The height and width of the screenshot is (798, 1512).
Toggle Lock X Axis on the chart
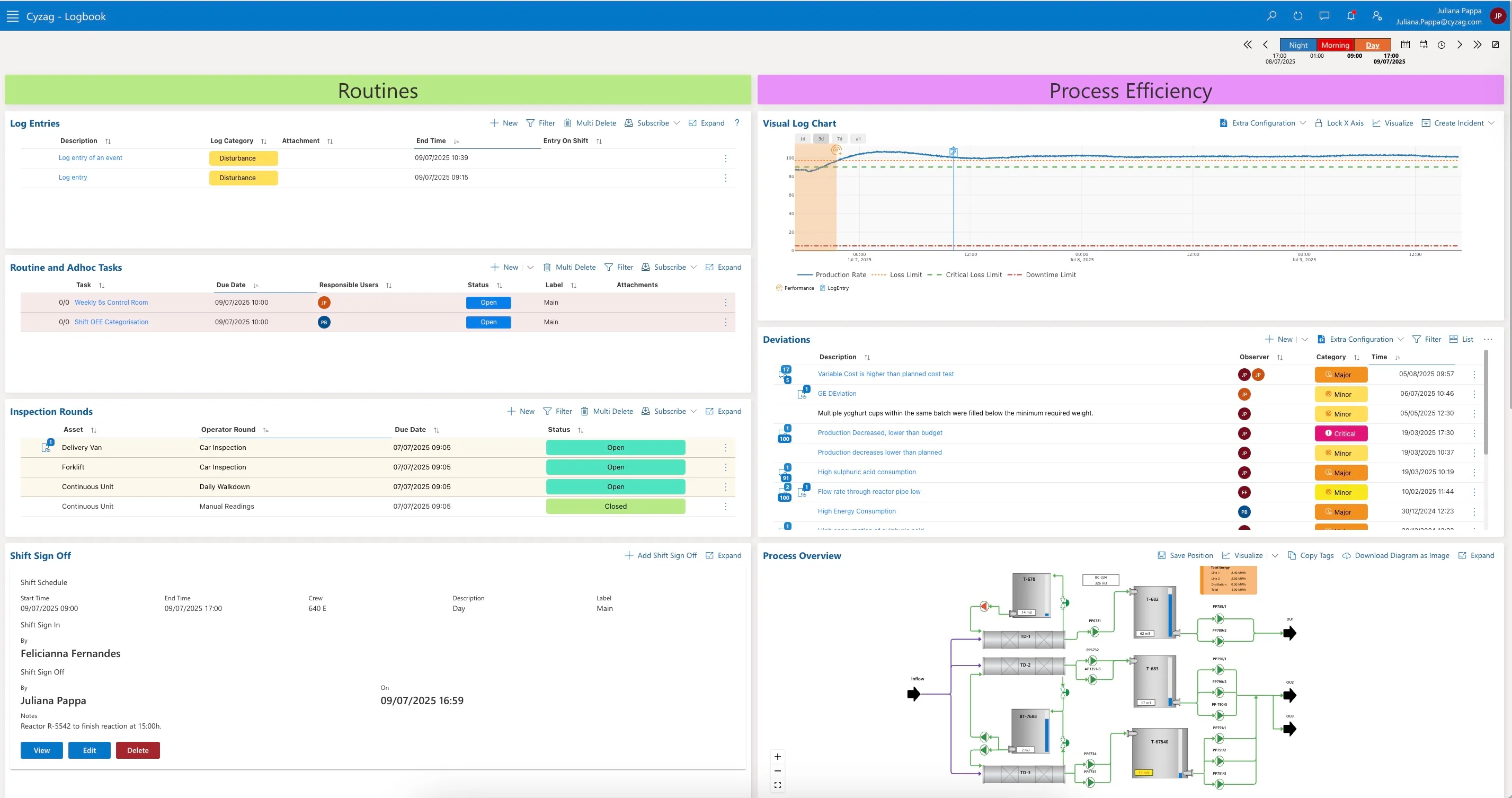point(1338,123)
